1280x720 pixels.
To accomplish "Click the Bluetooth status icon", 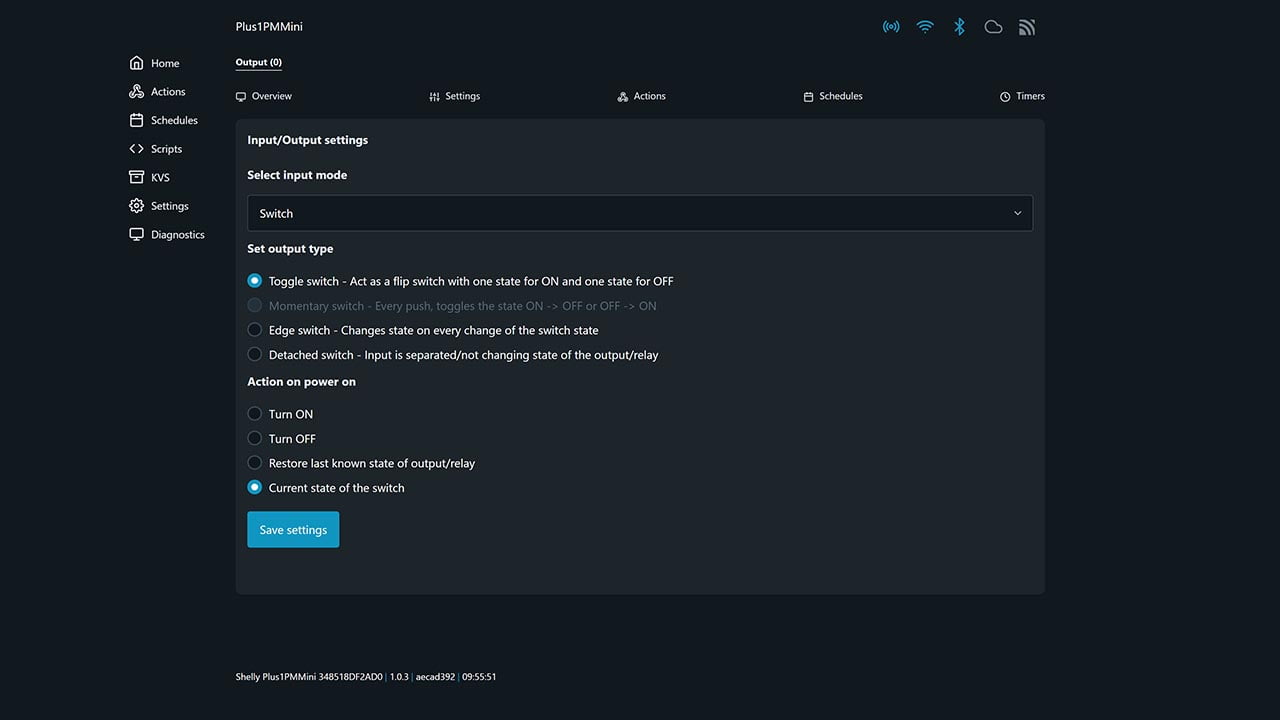I will point(959,27).
